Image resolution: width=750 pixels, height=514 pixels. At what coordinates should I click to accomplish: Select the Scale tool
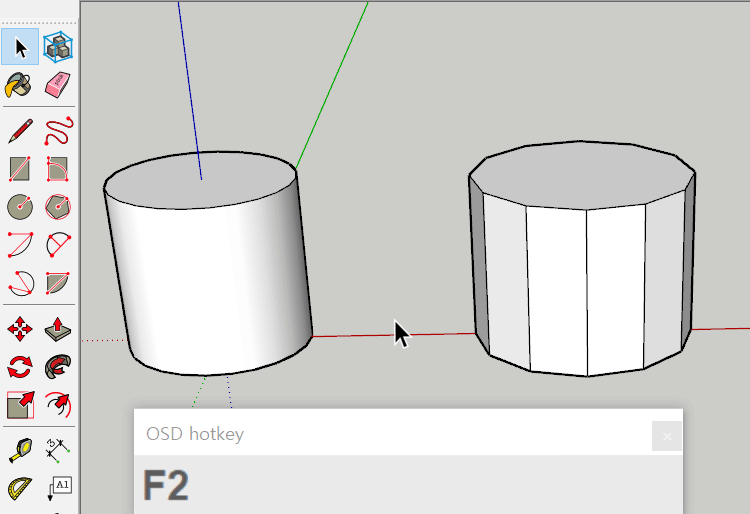(x=20, y=405)
